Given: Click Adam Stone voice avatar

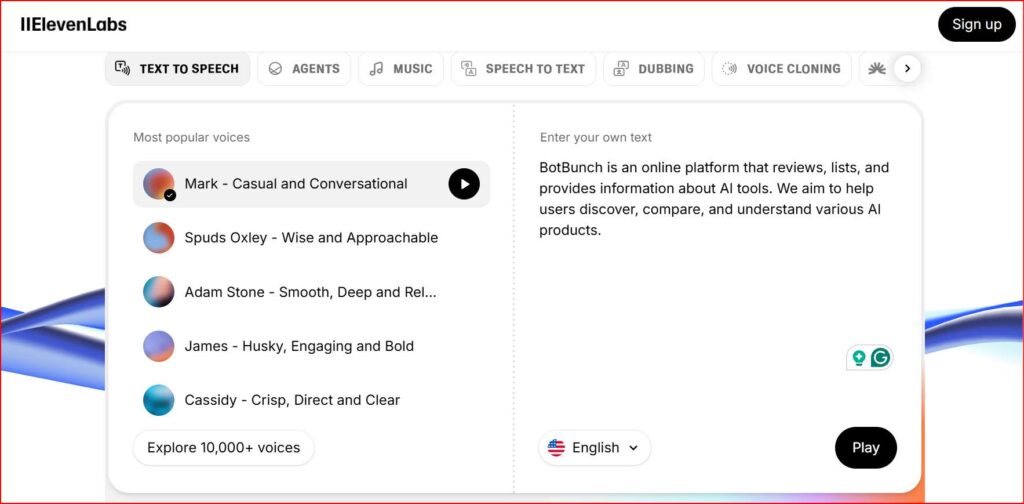Looking at the screenshot, I should (x=159, y=292).
